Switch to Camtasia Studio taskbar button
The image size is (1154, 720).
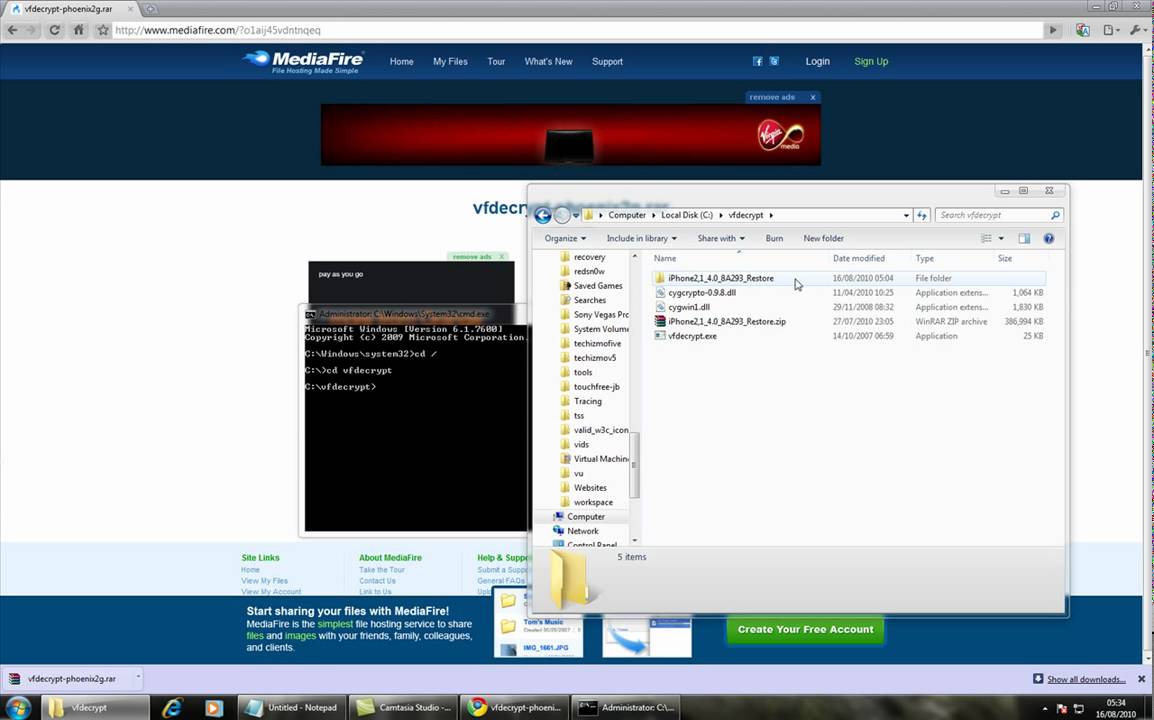403,707
